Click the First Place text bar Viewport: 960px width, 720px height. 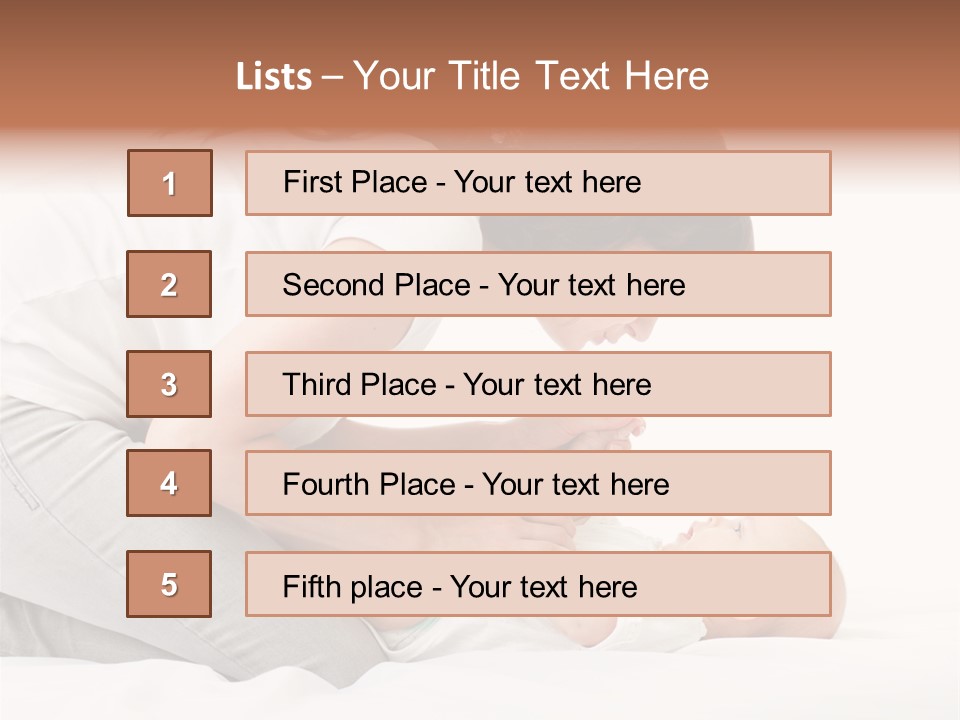pos(538,183)
